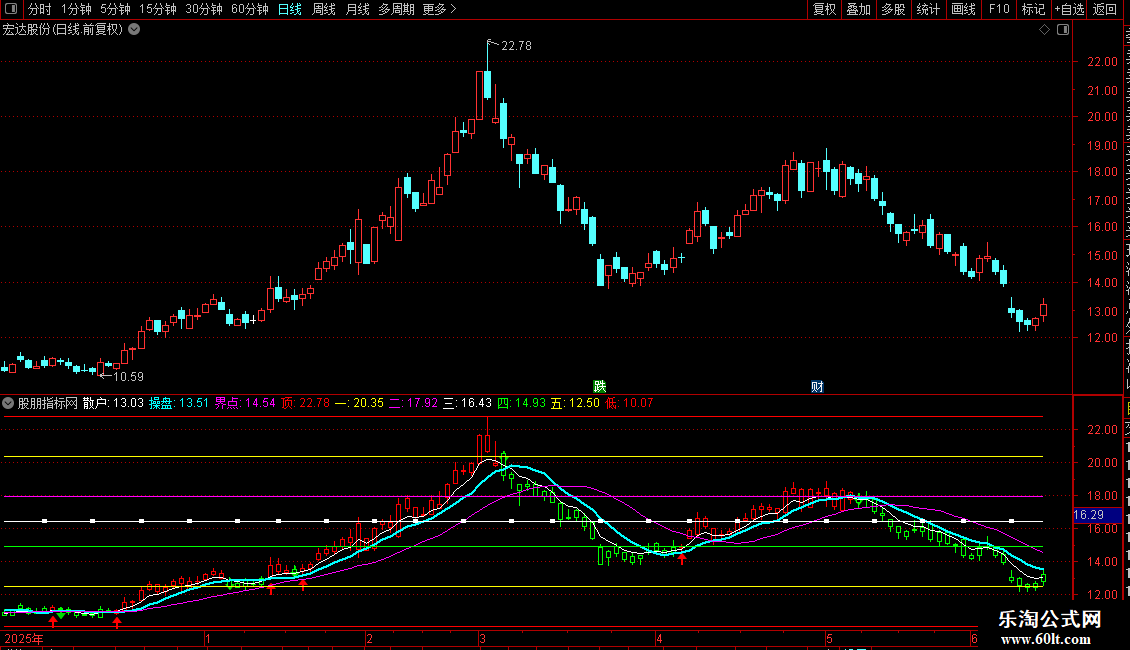
Task: Click the 操盘: 13.51 indicator value
Action: (179, 404)
